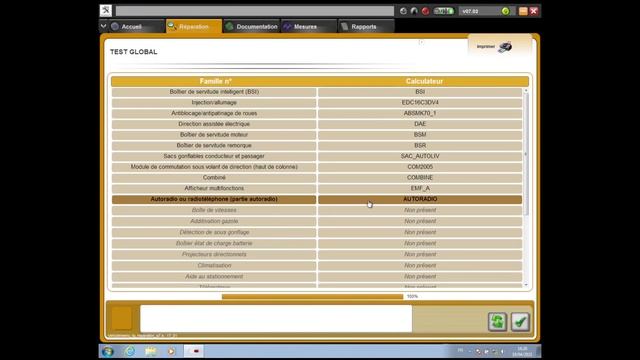Click the Famille n° column header

(216, 81)
